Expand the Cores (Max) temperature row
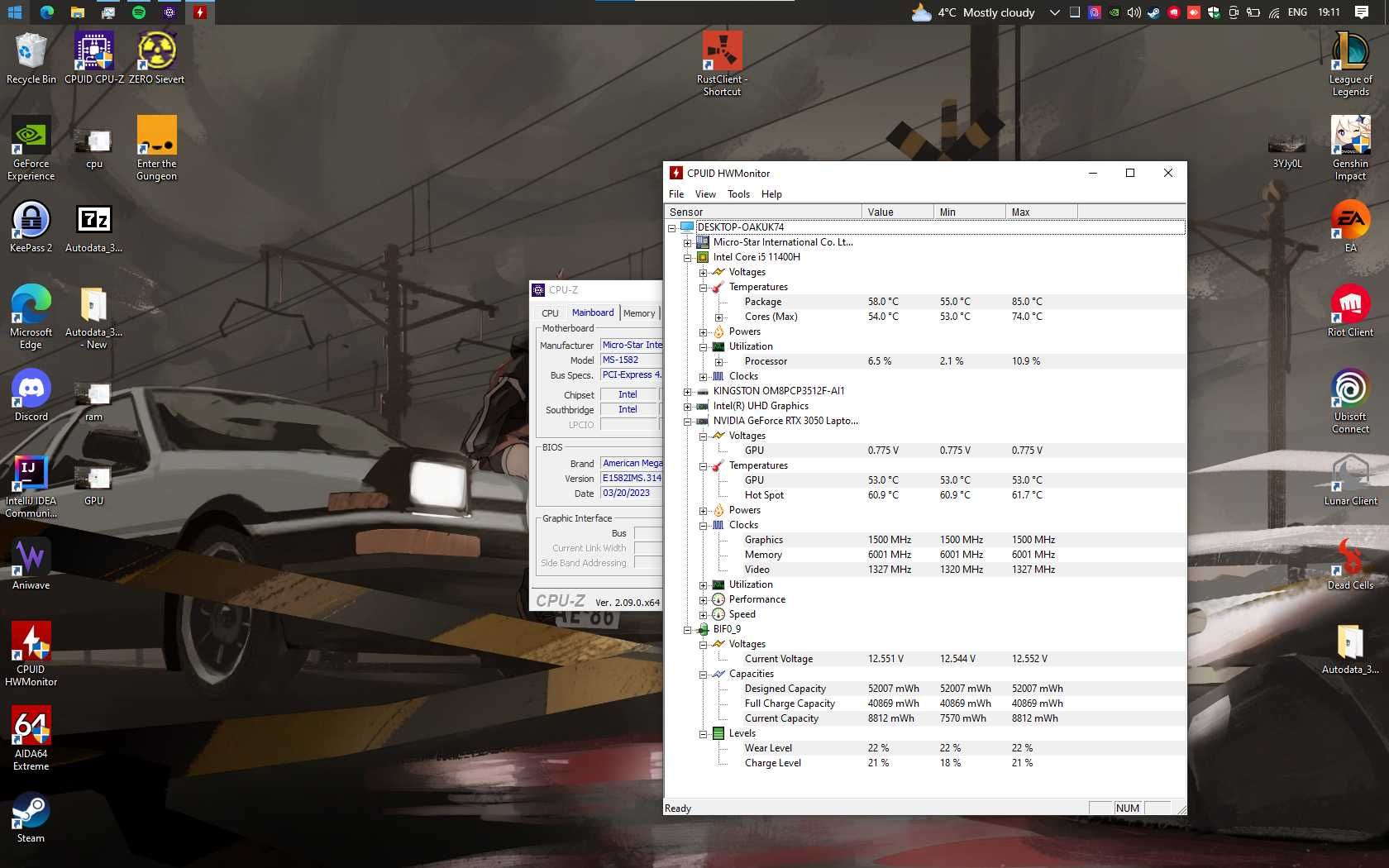This screenshot has width=1389, height=868. tap(718, 317)
